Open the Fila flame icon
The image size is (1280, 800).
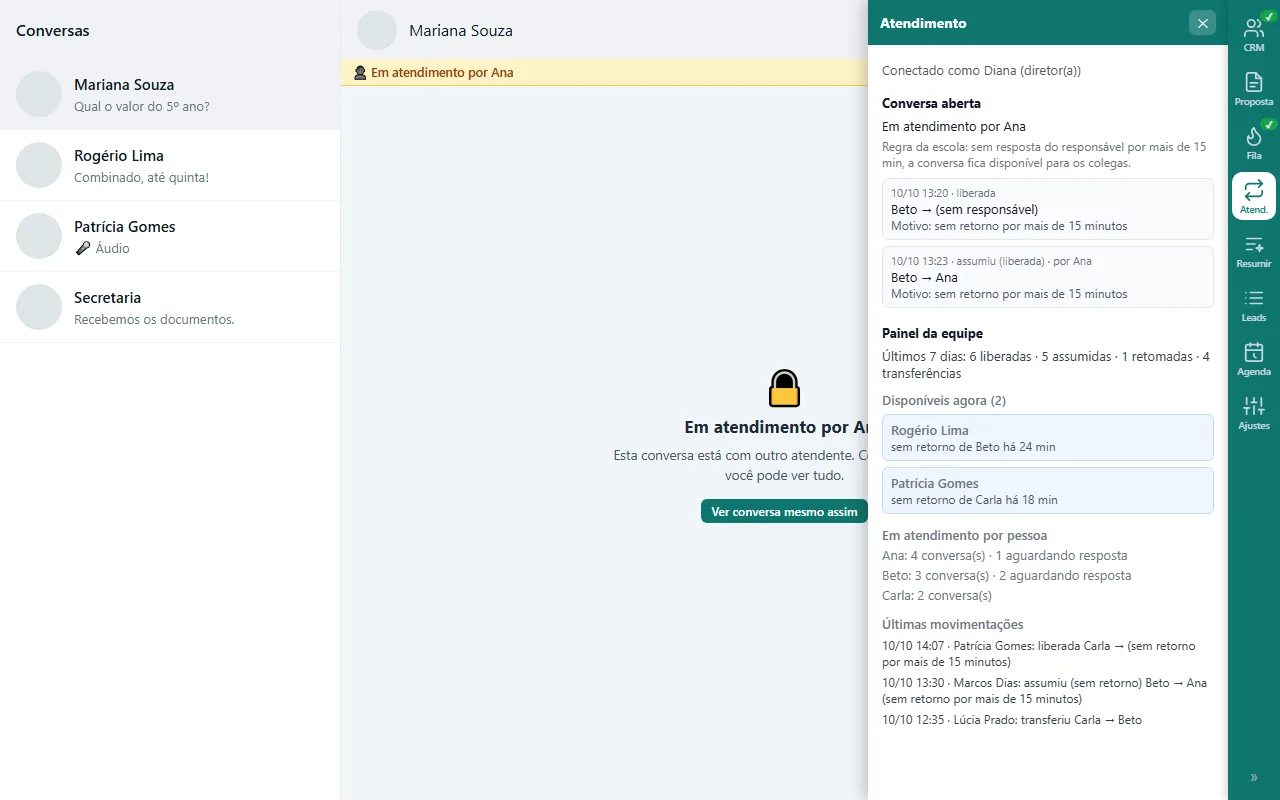1254,142
